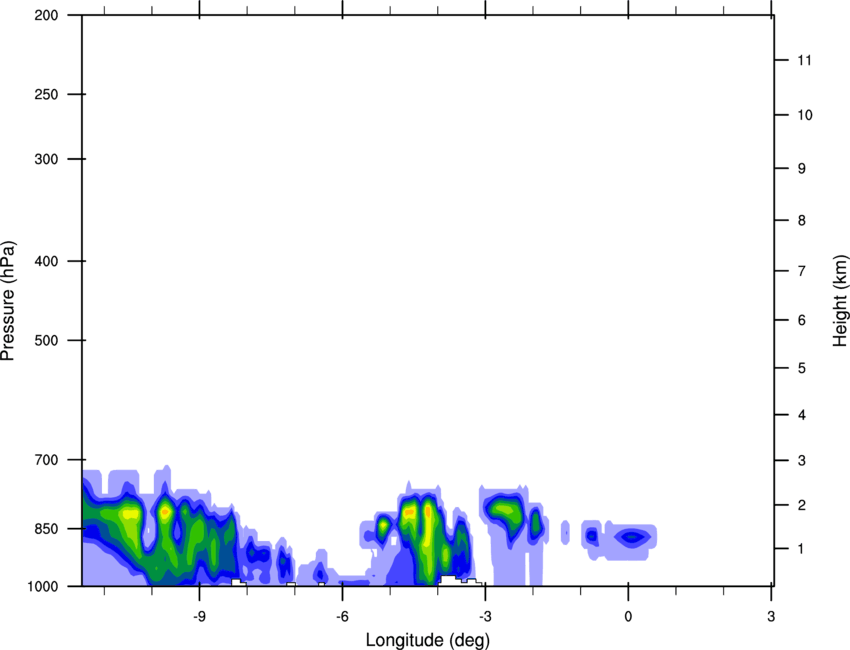Image resolution: width=850 pixels, height=650 pixels.
Task: Select the 7 km height tick label
Action: 801,271
